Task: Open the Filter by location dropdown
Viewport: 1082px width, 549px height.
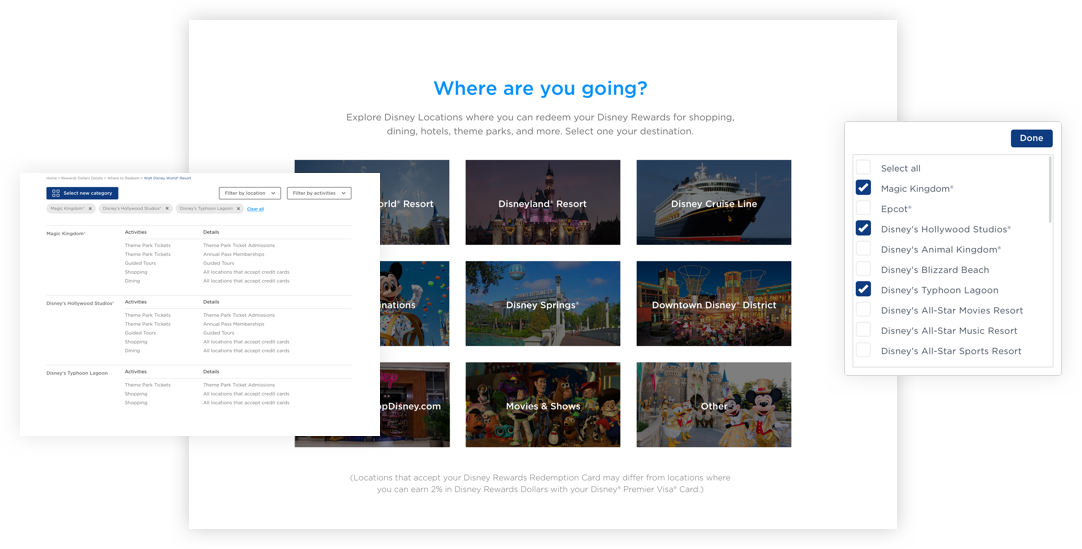Action: (250, 193)
